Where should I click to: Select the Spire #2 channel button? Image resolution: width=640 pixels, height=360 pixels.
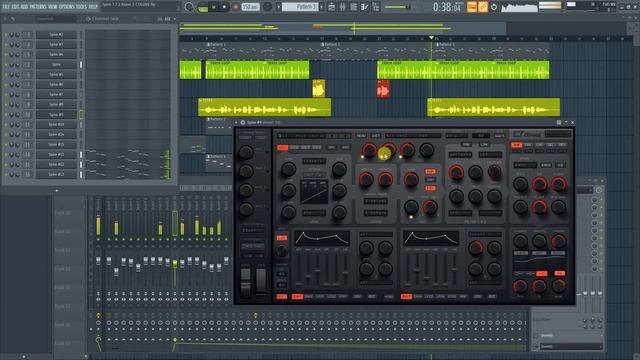[56, 35]
